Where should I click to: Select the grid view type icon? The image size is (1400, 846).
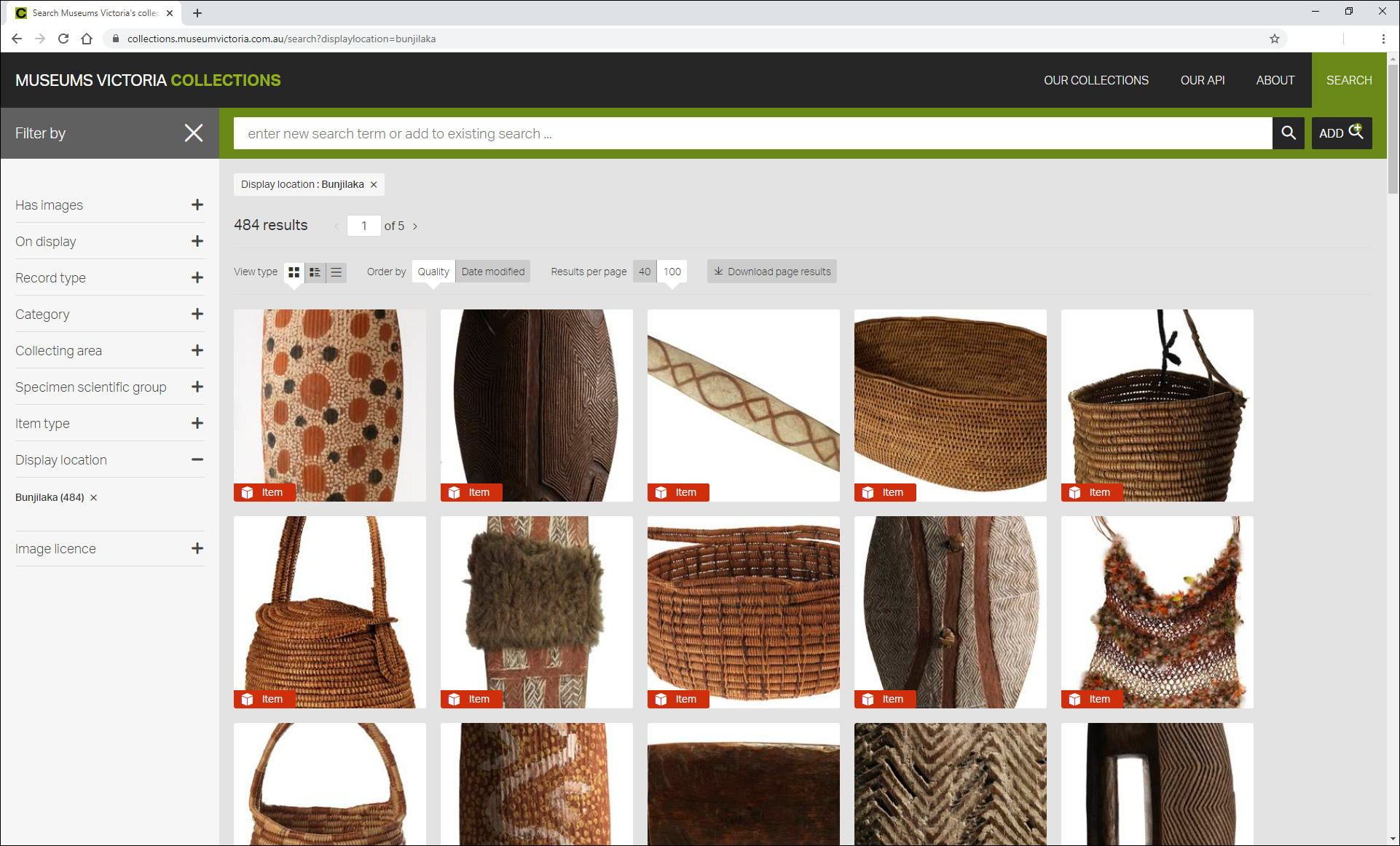pos(294,272)
